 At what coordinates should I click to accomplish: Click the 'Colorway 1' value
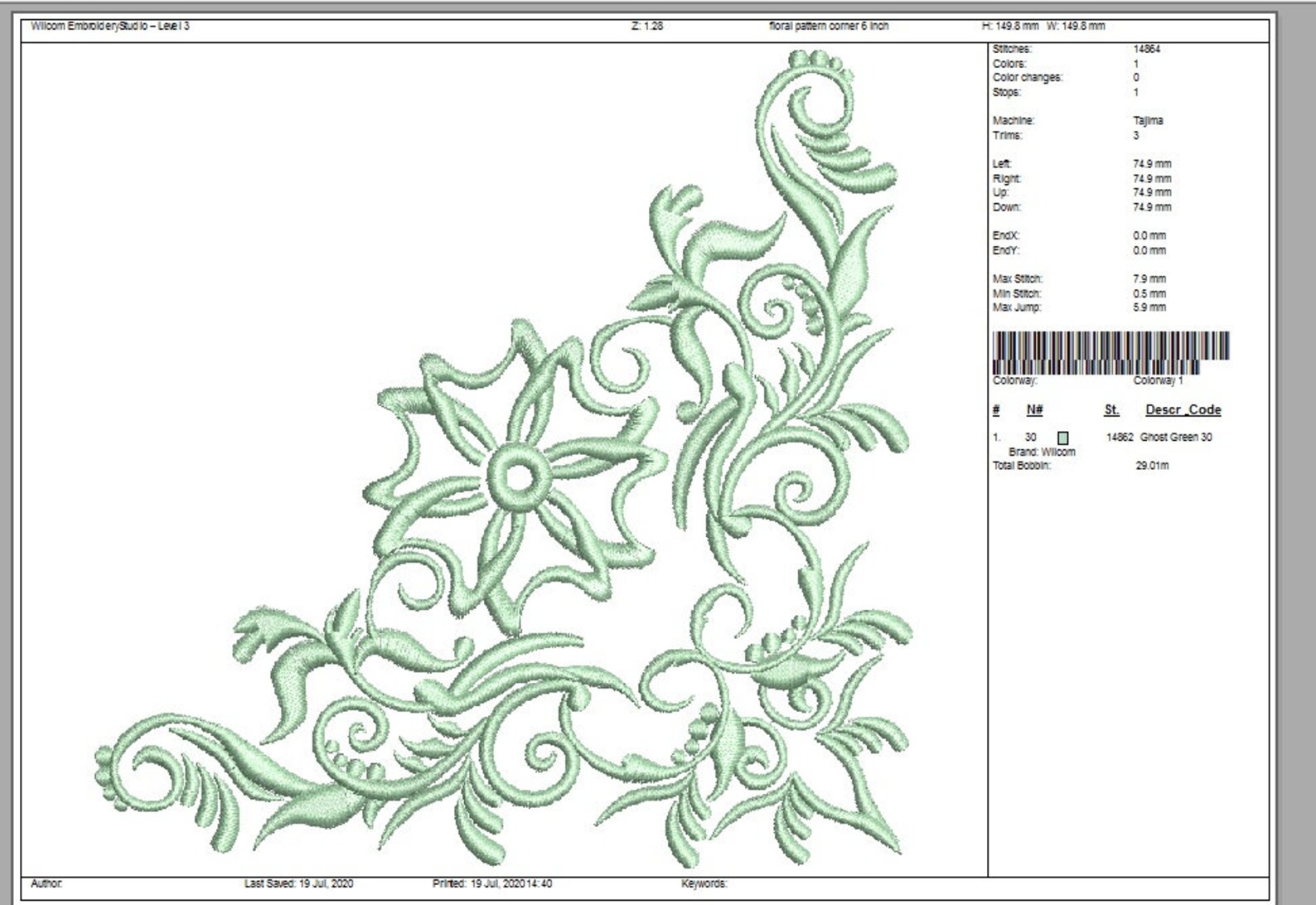tap(1158, 381)
